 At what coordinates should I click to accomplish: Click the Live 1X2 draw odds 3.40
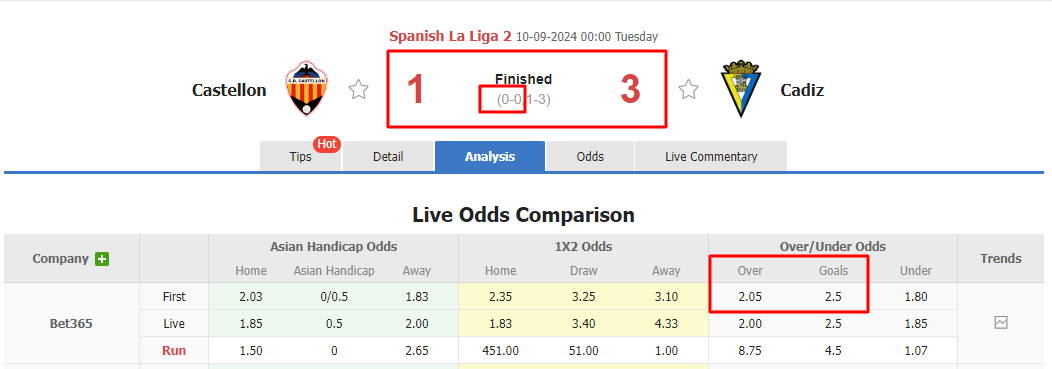coord(583,323)
